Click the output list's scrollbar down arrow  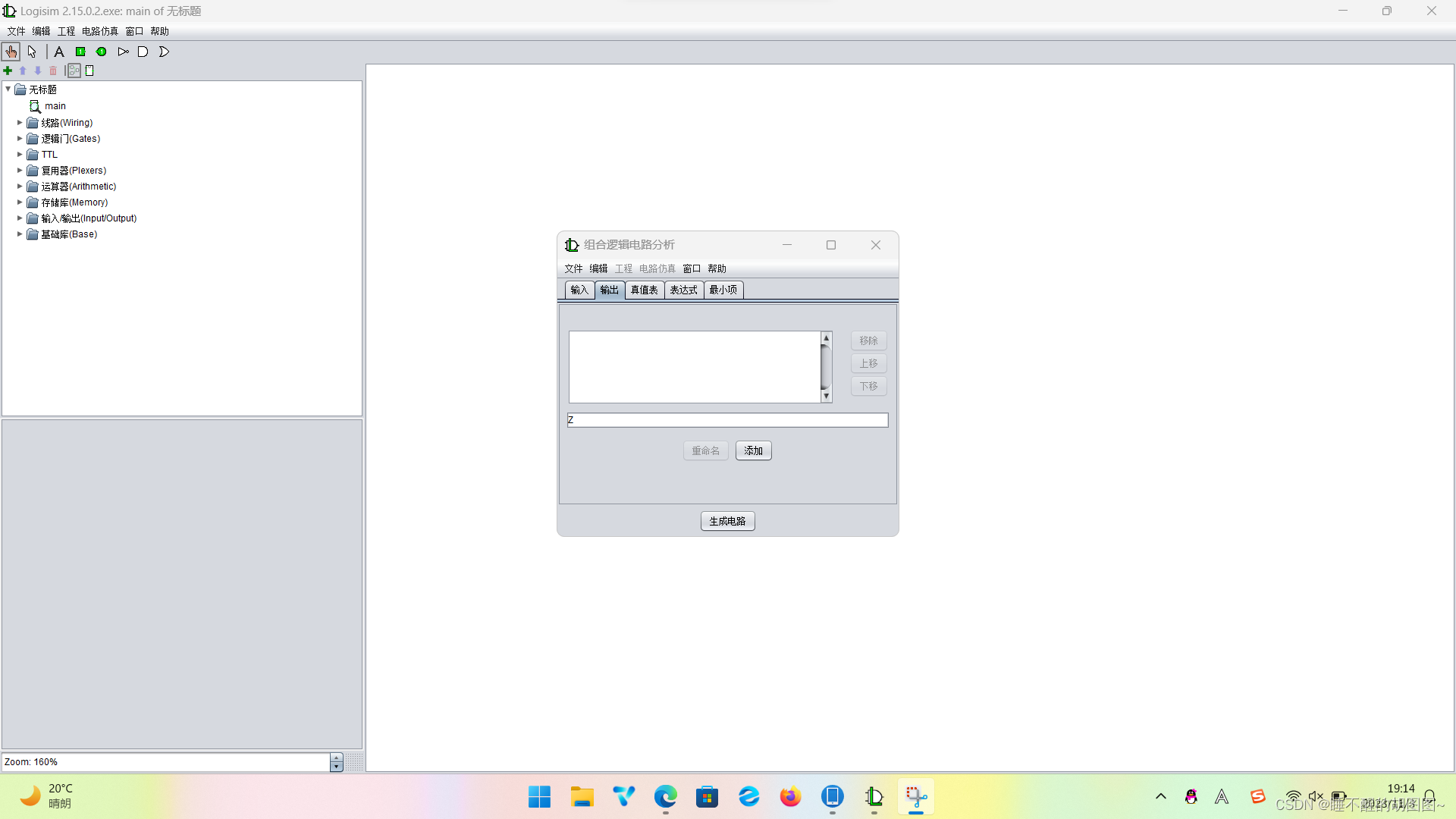827,397
